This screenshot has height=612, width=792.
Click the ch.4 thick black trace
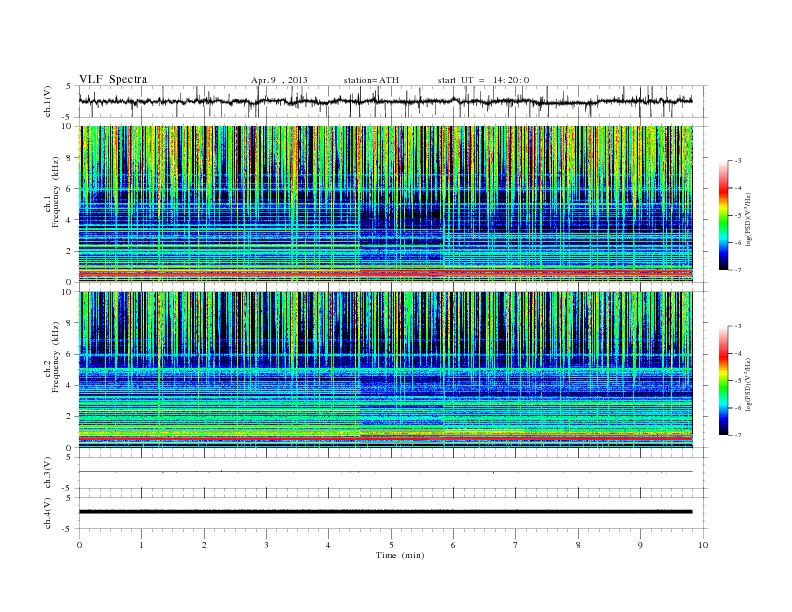pos(385,512)
